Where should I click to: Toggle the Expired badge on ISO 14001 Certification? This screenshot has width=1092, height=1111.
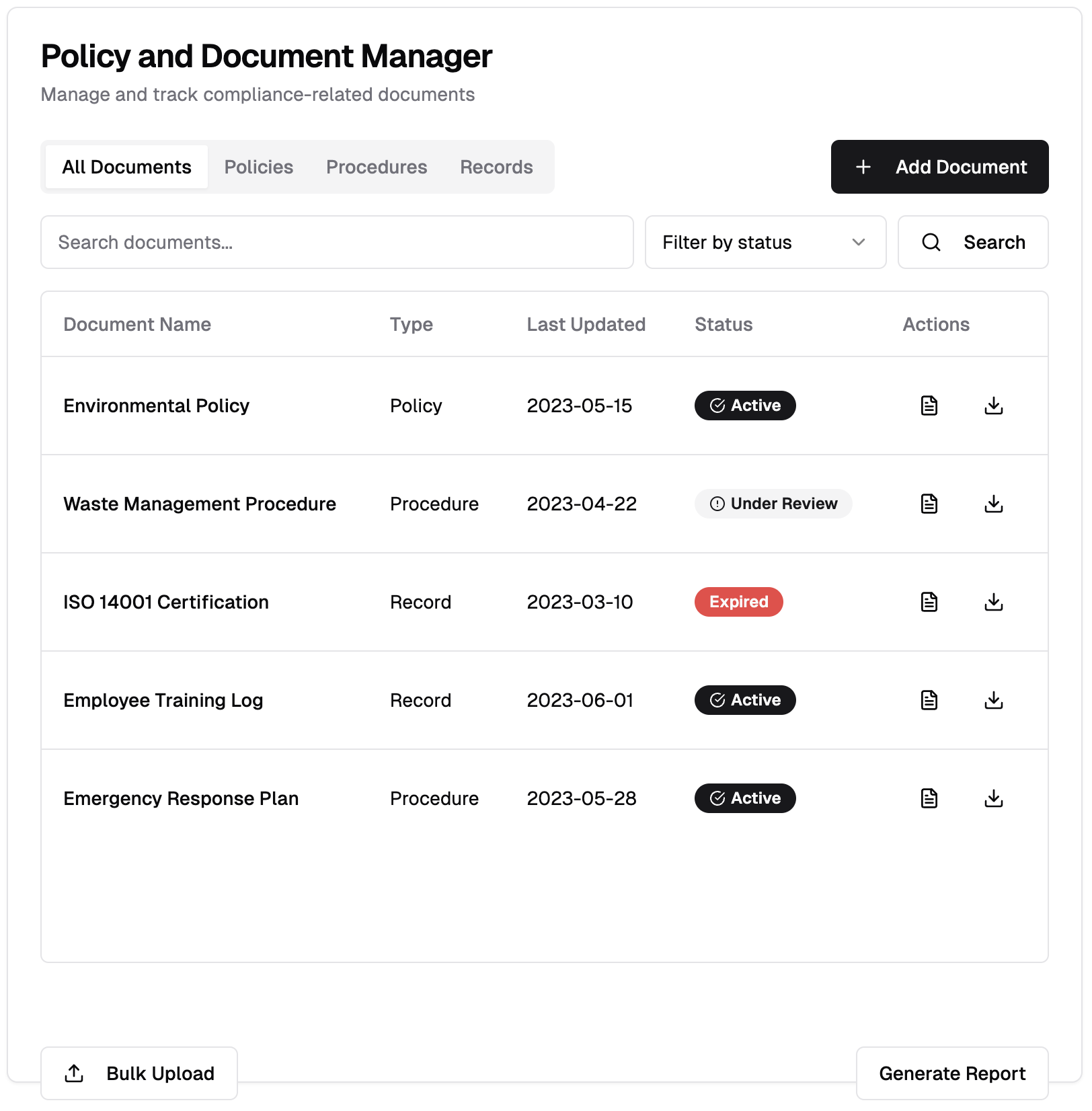(x=738, y=602)
